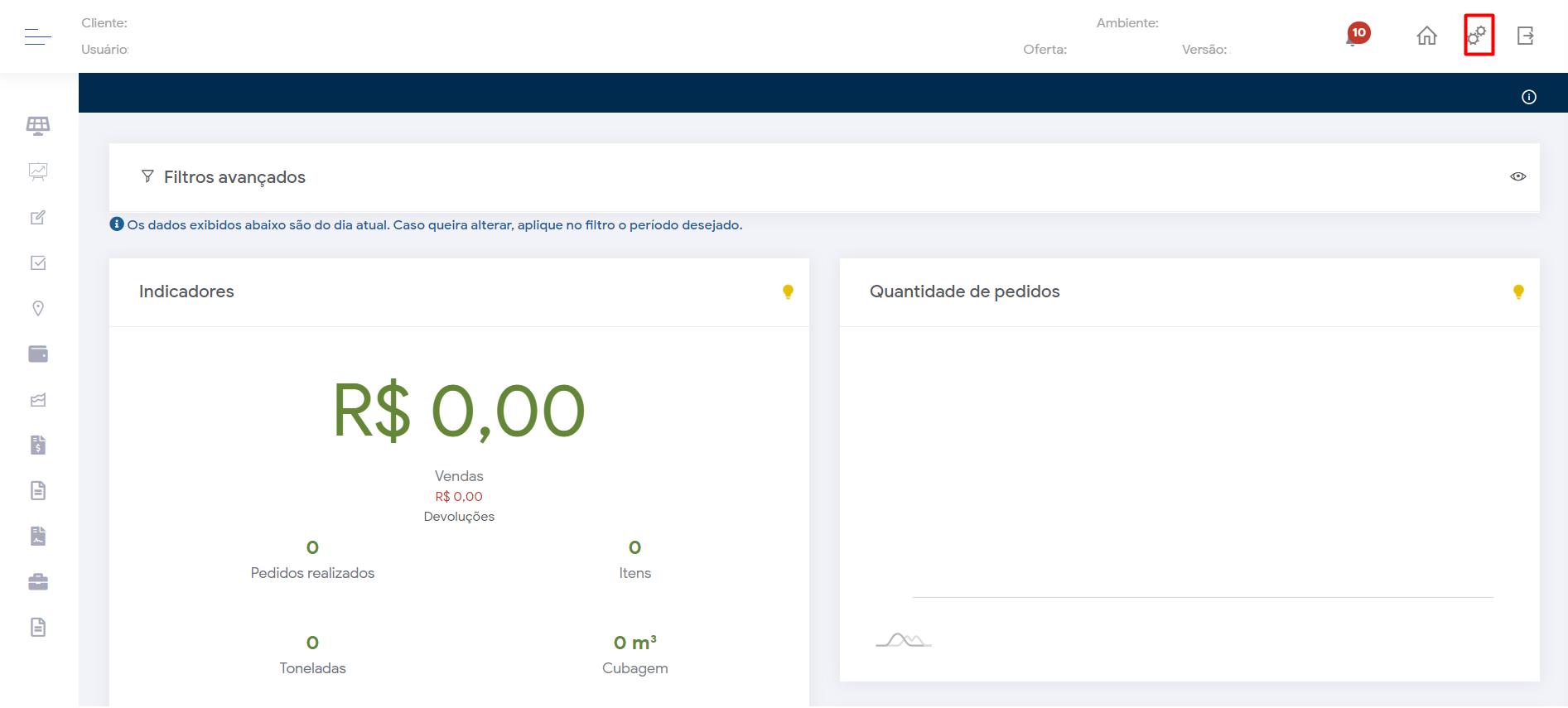Click the info icon in dark blue bar
Screen dimensions: 1568x708
(1528, 97)
